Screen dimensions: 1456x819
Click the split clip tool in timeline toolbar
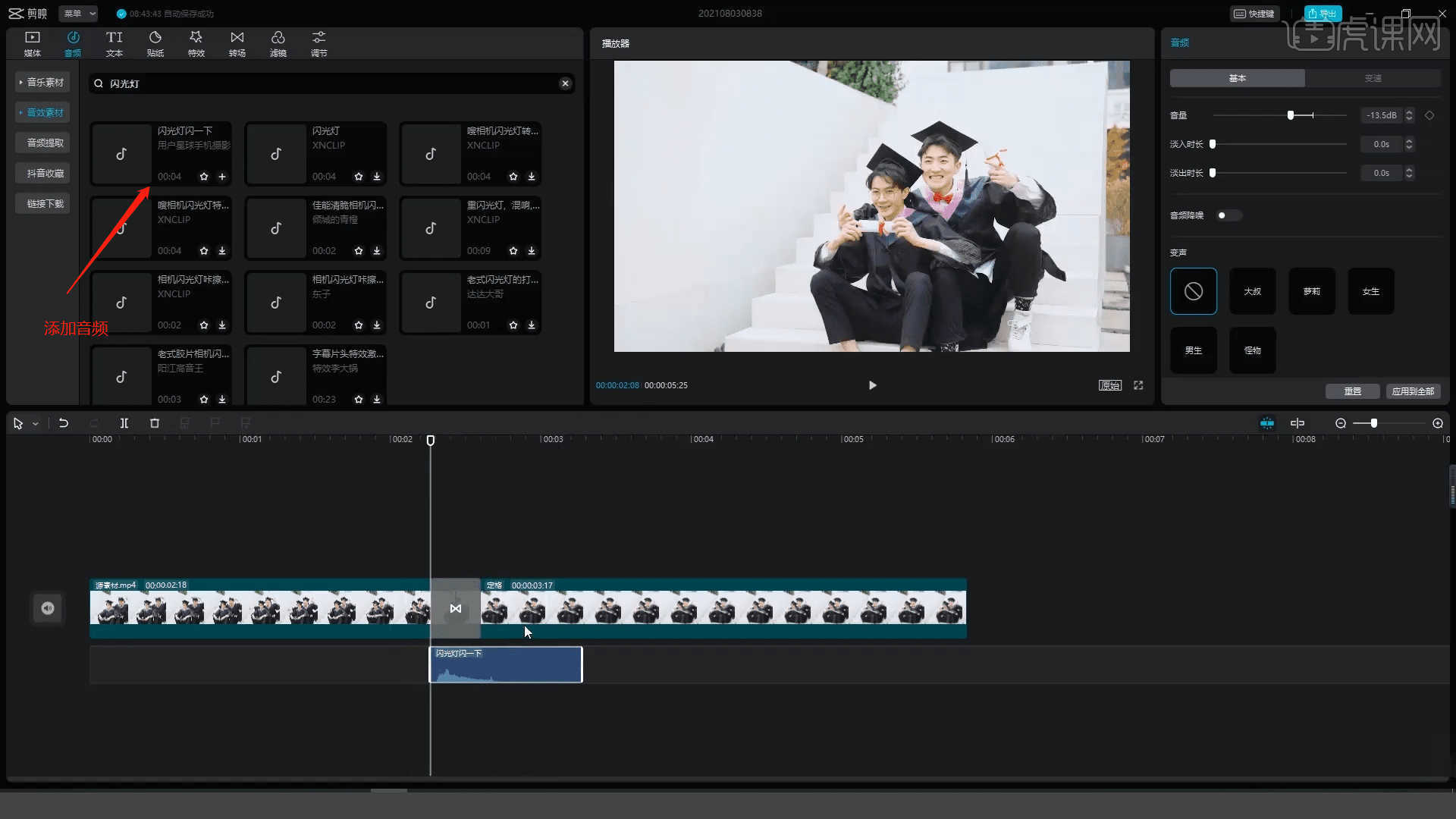pos(124,423)
